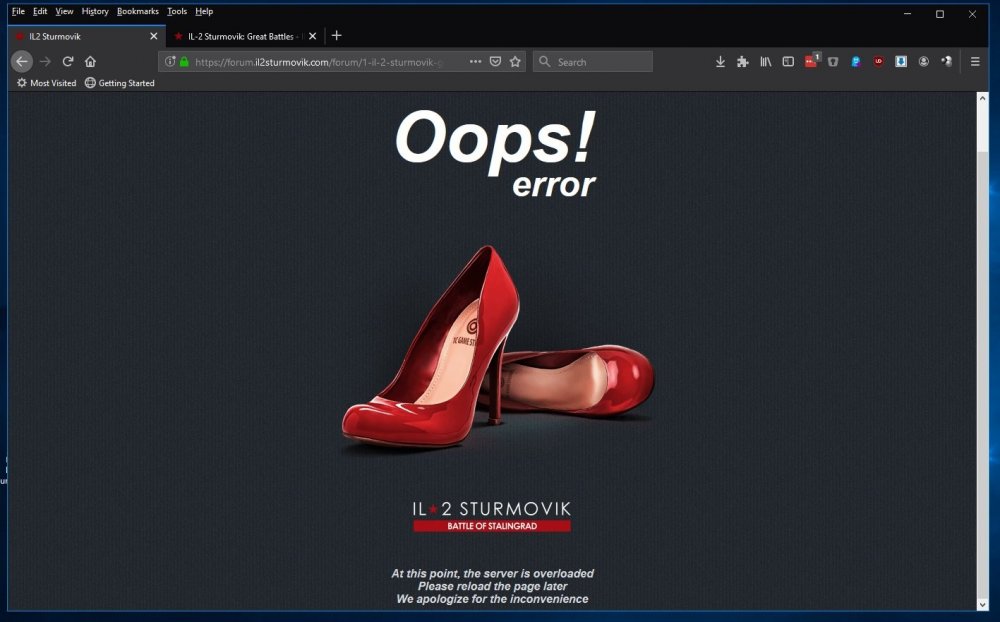Toggle the shield extension in the toolbar

(833, 61)
